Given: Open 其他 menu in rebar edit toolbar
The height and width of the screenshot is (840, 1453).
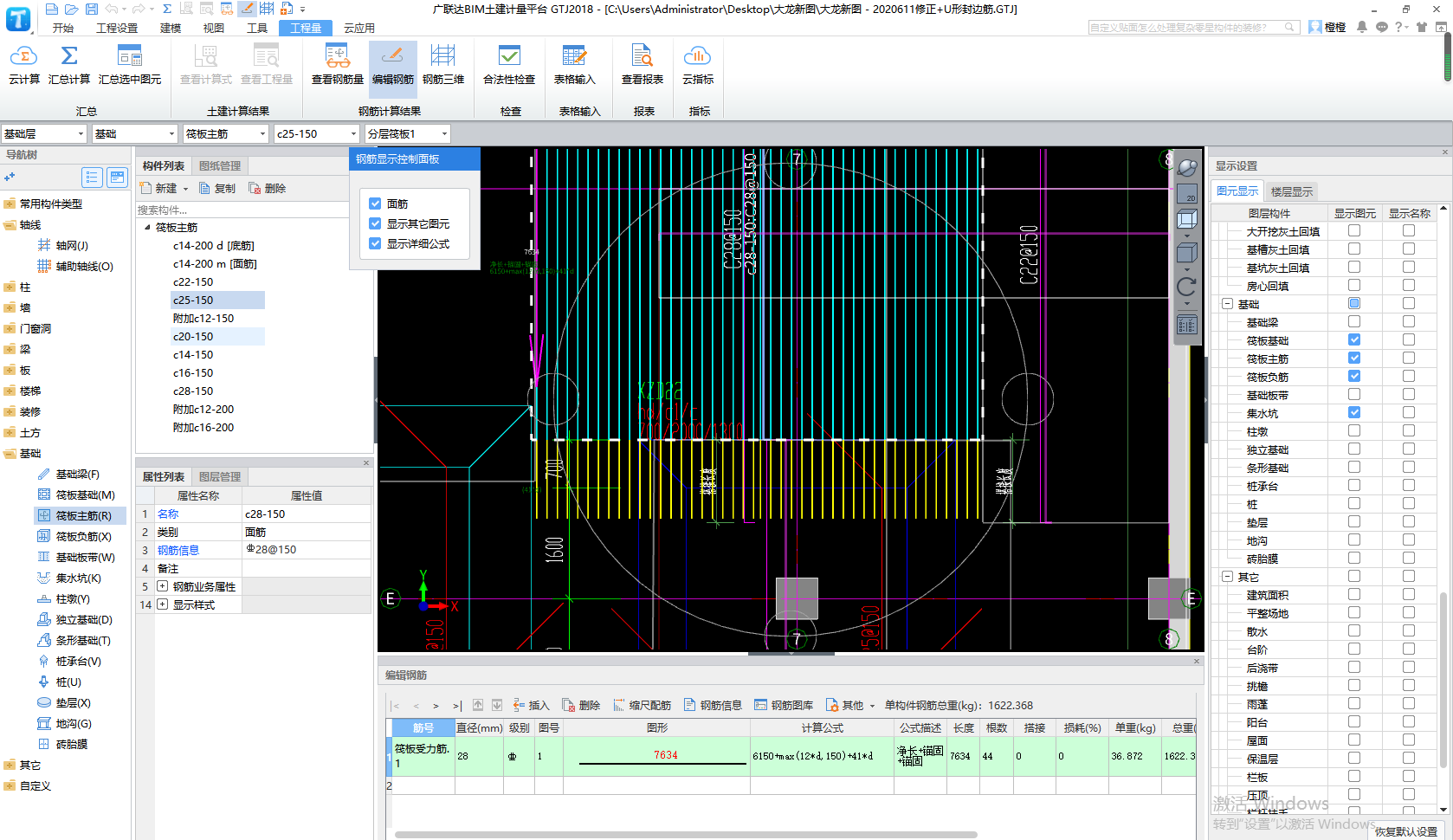Looking at the screenshot, I should tap(850, 705).
